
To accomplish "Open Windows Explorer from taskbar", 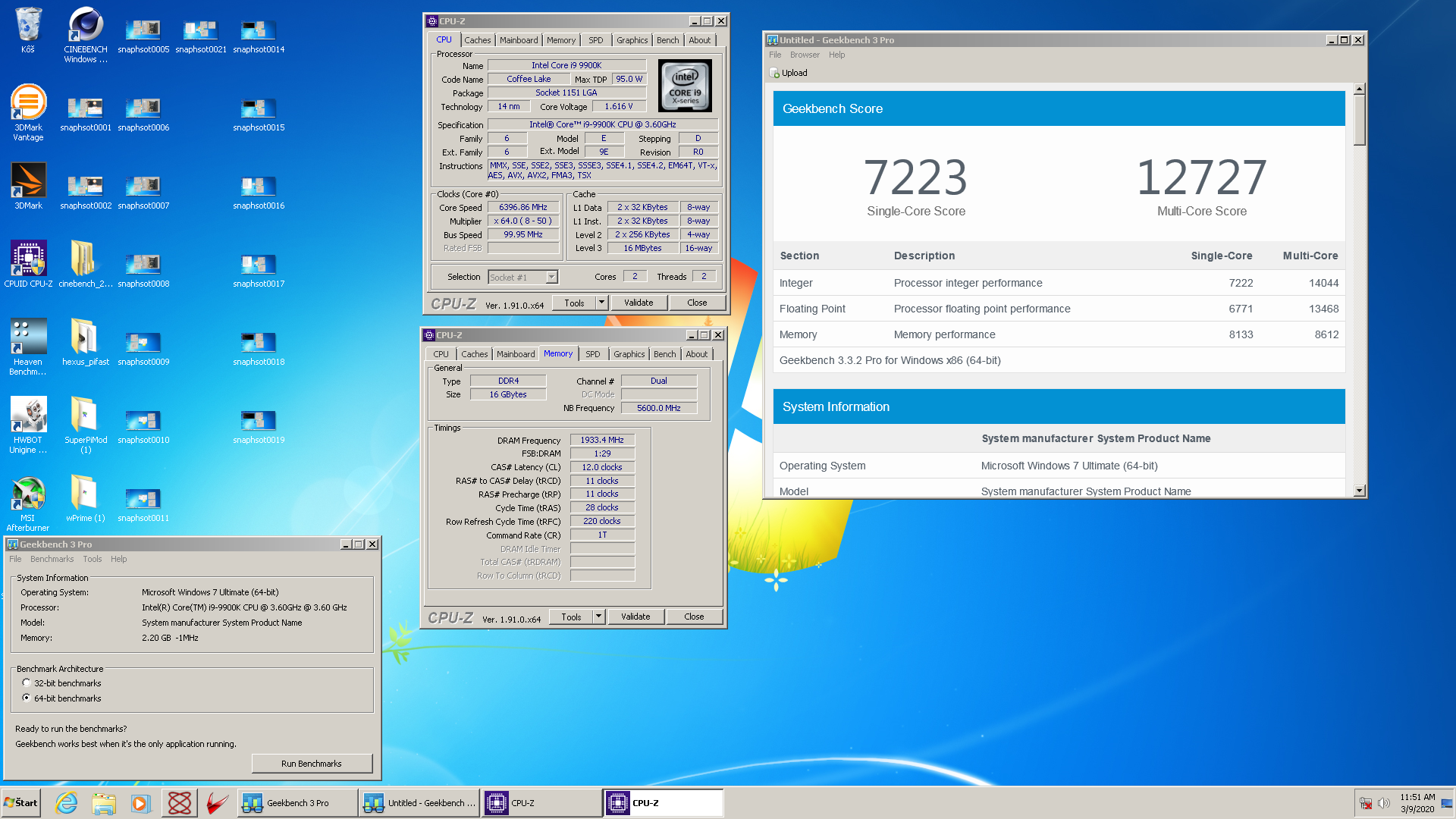I will coord(104,803).
